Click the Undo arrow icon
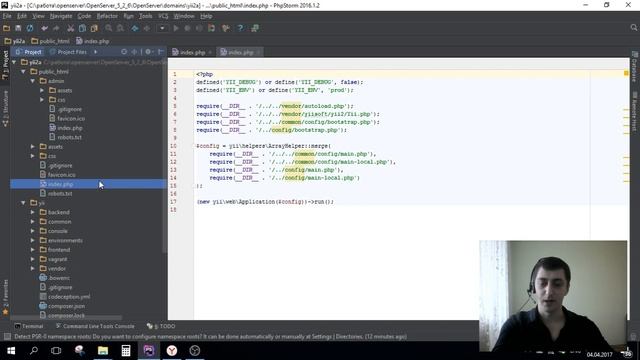This screenshot has height=360, width=640. click(44, 28)
